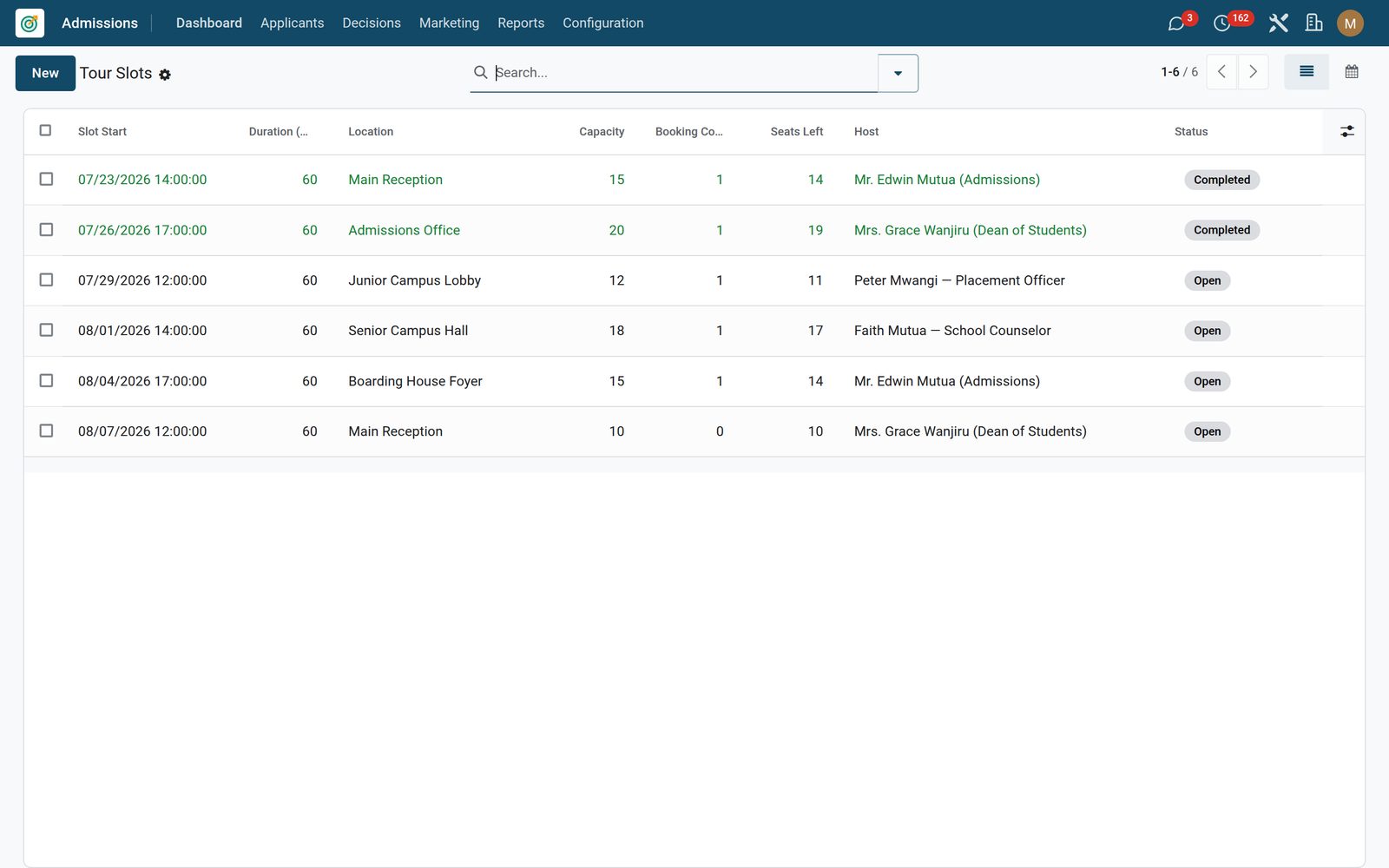The height and width of the screenshot is (868, 1389).
Task: Check the 08/04/2026 17:00:00 row checkbox
Action: coord(46,380)
